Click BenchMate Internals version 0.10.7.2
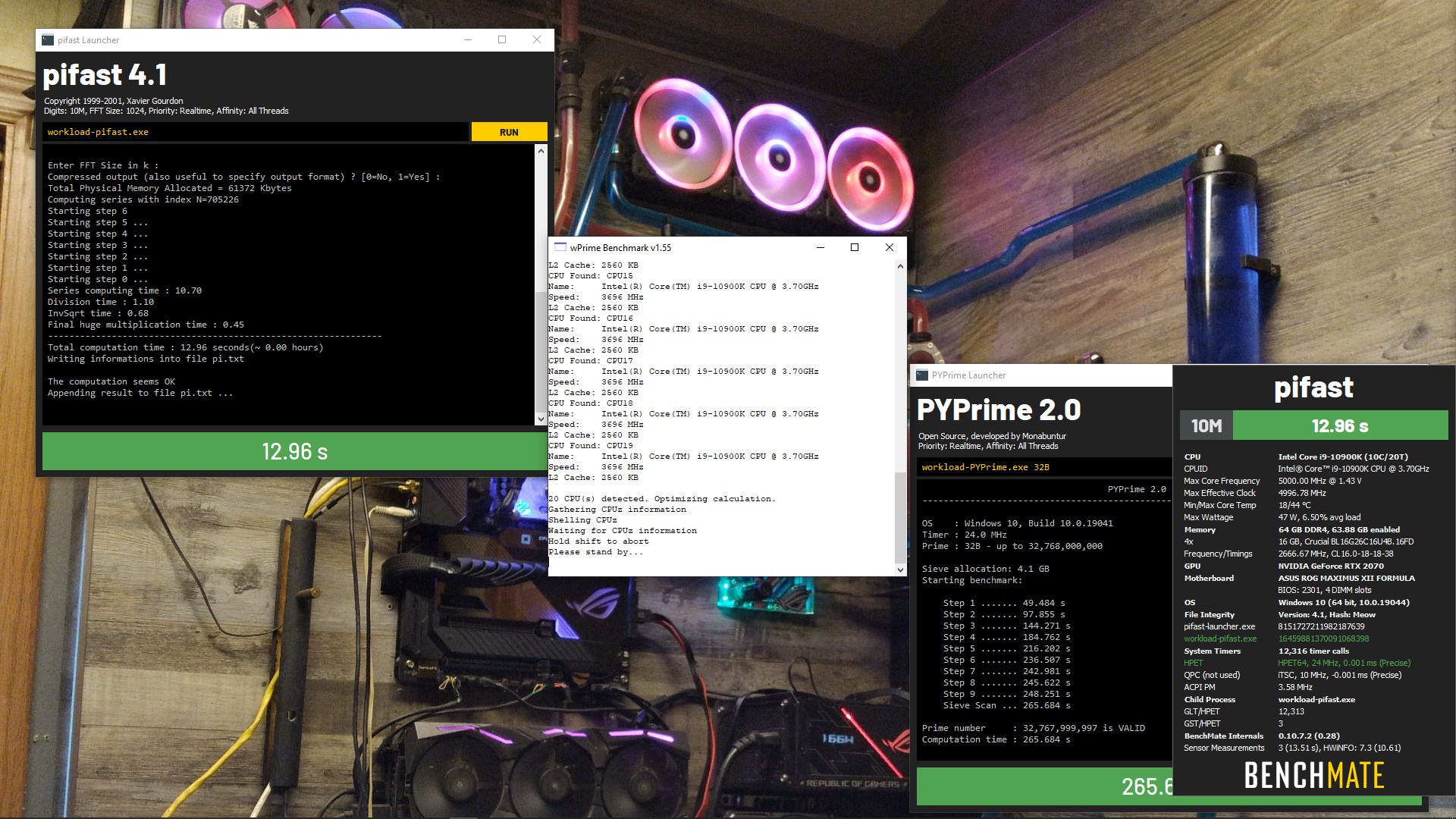 (1309, 736)
